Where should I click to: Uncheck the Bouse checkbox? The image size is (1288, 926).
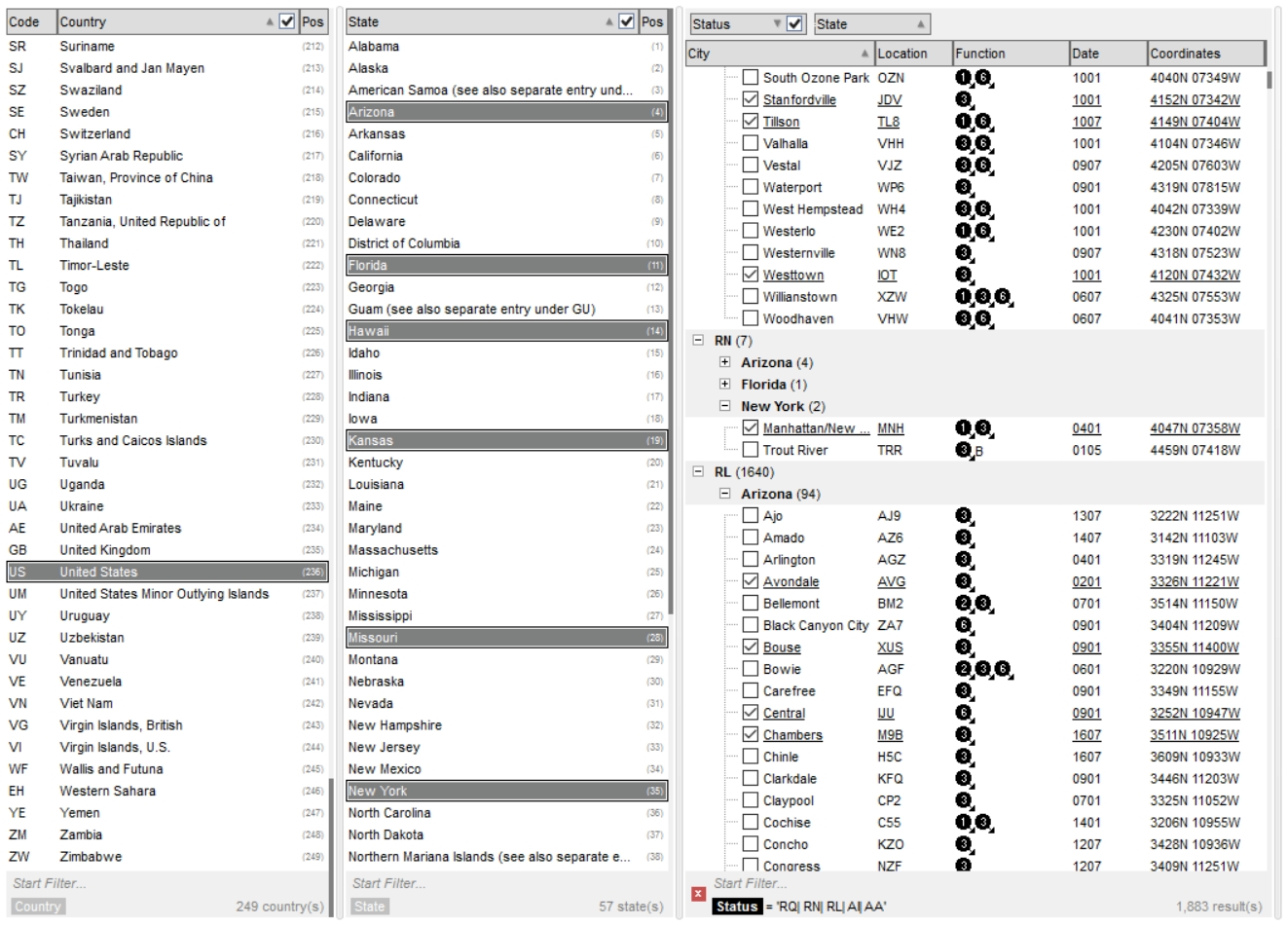pyautogui.click(x=750, y=648)
